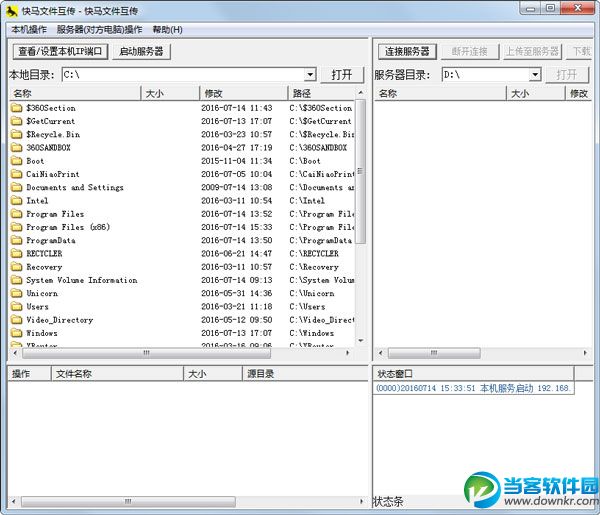The image size is (600, 515).
Task: Click the $360Section folder icon
Action: tap(16, 108)
